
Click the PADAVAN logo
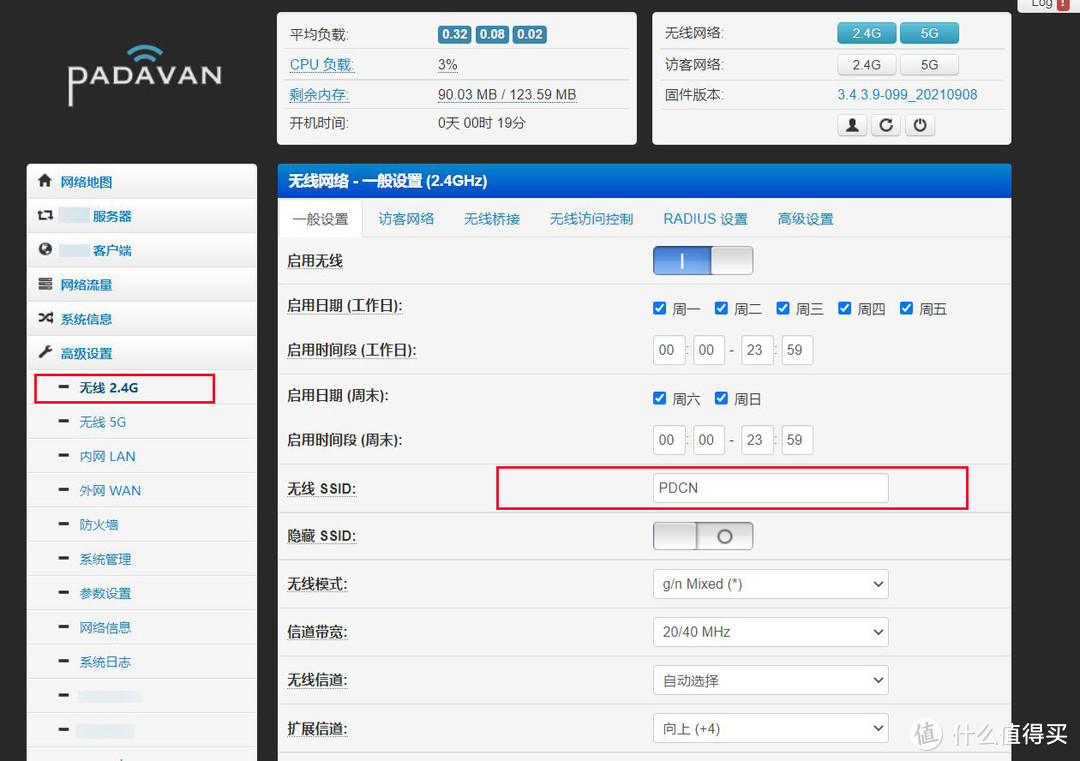144,74
